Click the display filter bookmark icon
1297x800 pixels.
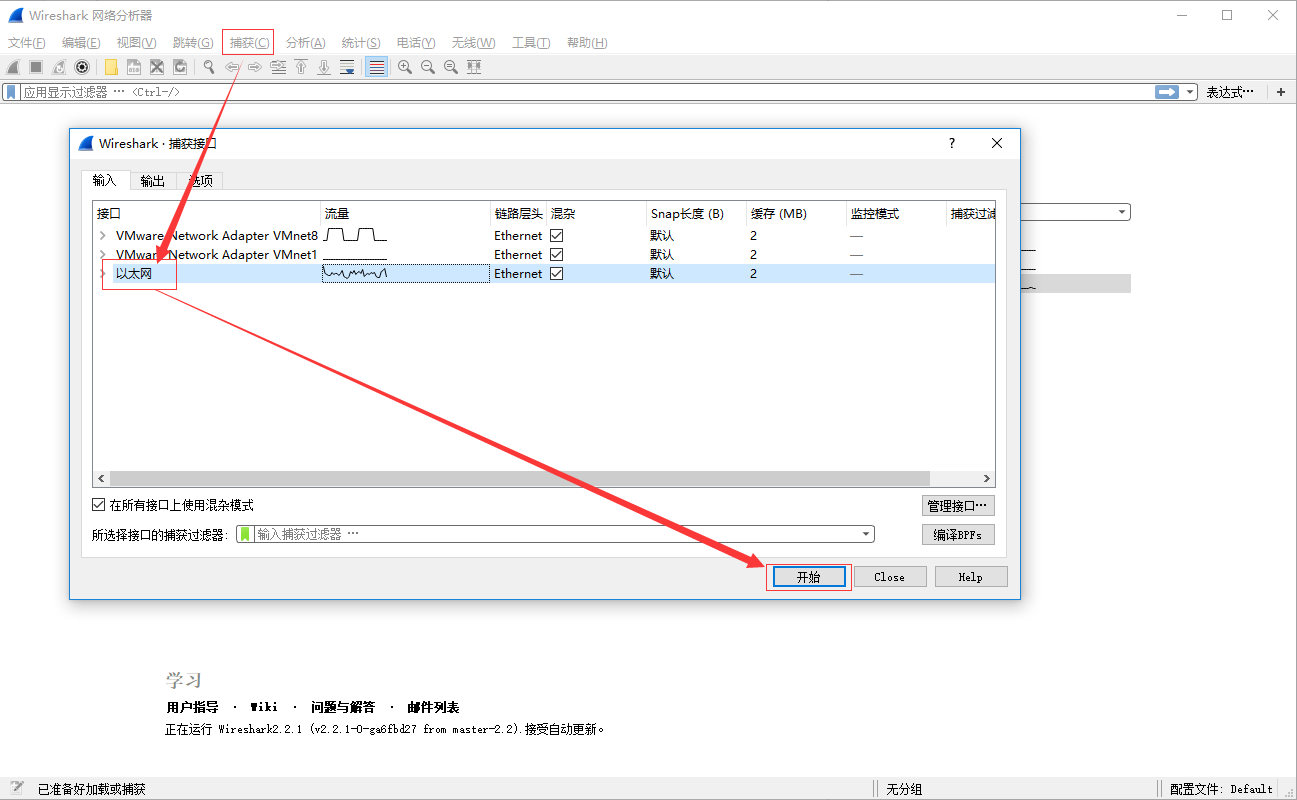[x=11, y=92]
